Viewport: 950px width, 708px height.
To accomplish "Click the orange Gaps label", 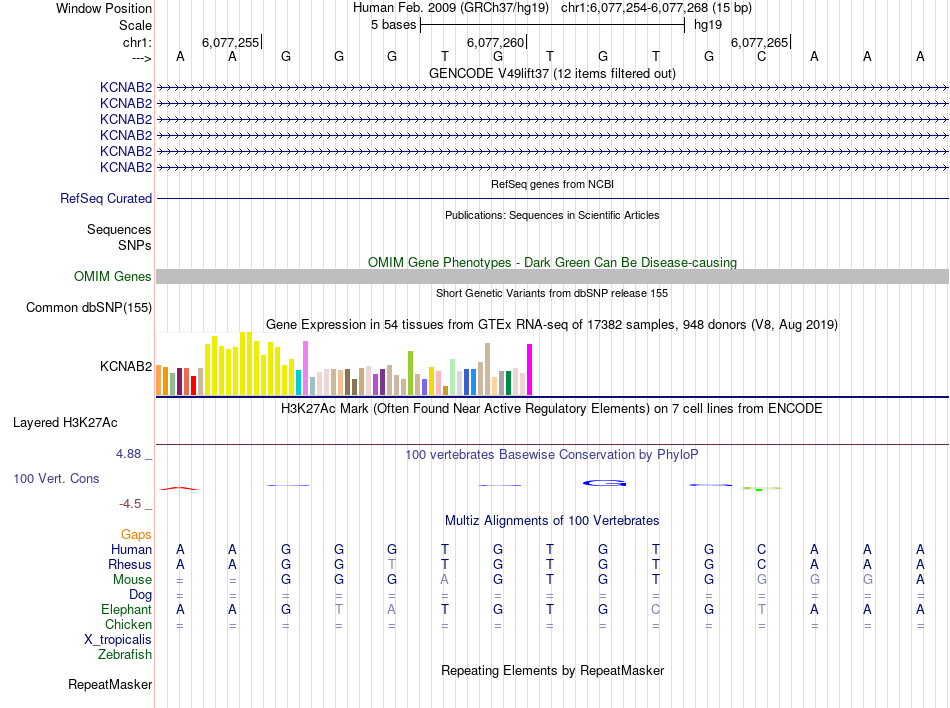I will pyautogui.click(x=136, y=535).
